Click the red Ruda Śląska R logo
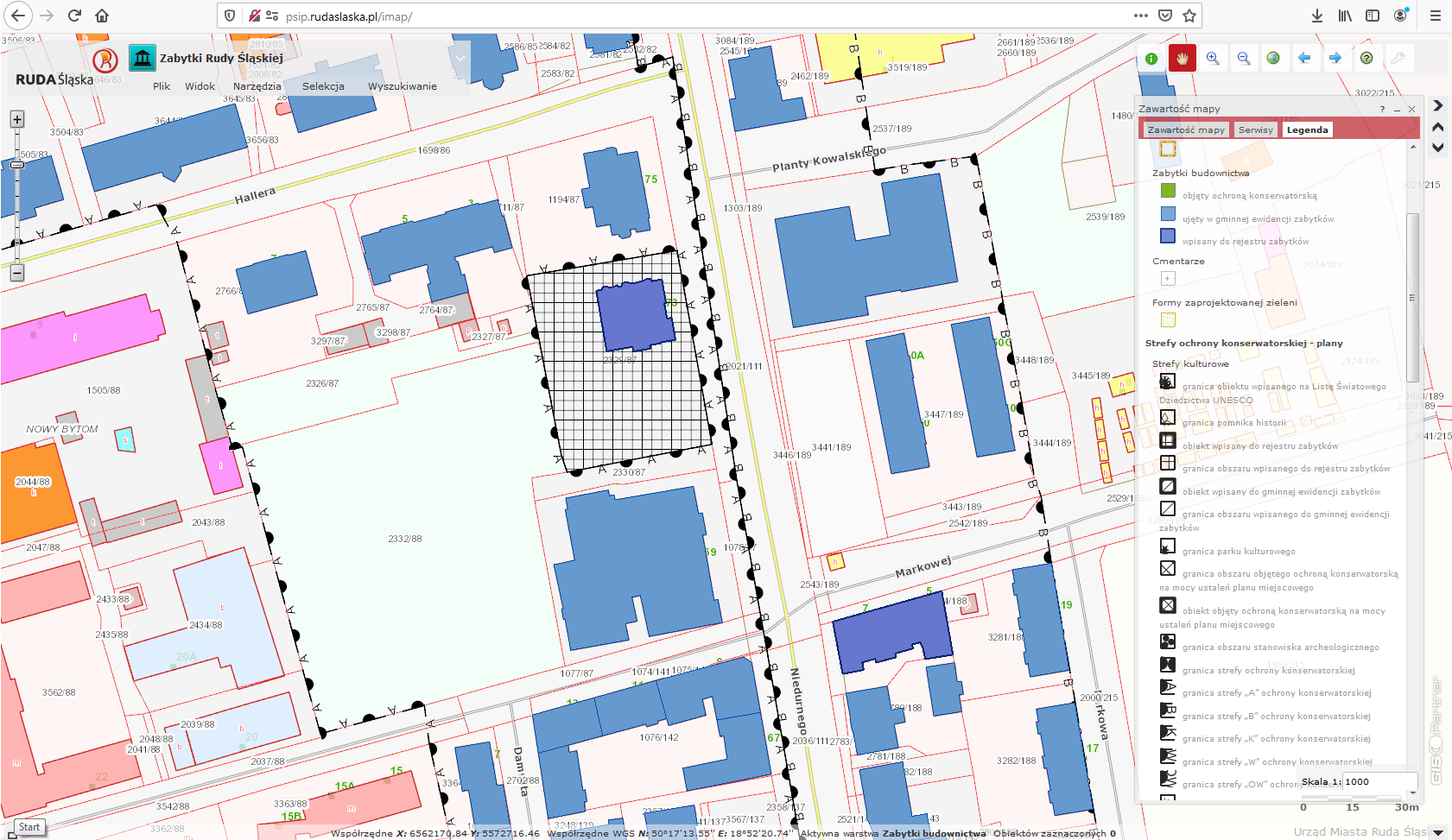Screen dimensions: 1452x840 click(105, 60)
